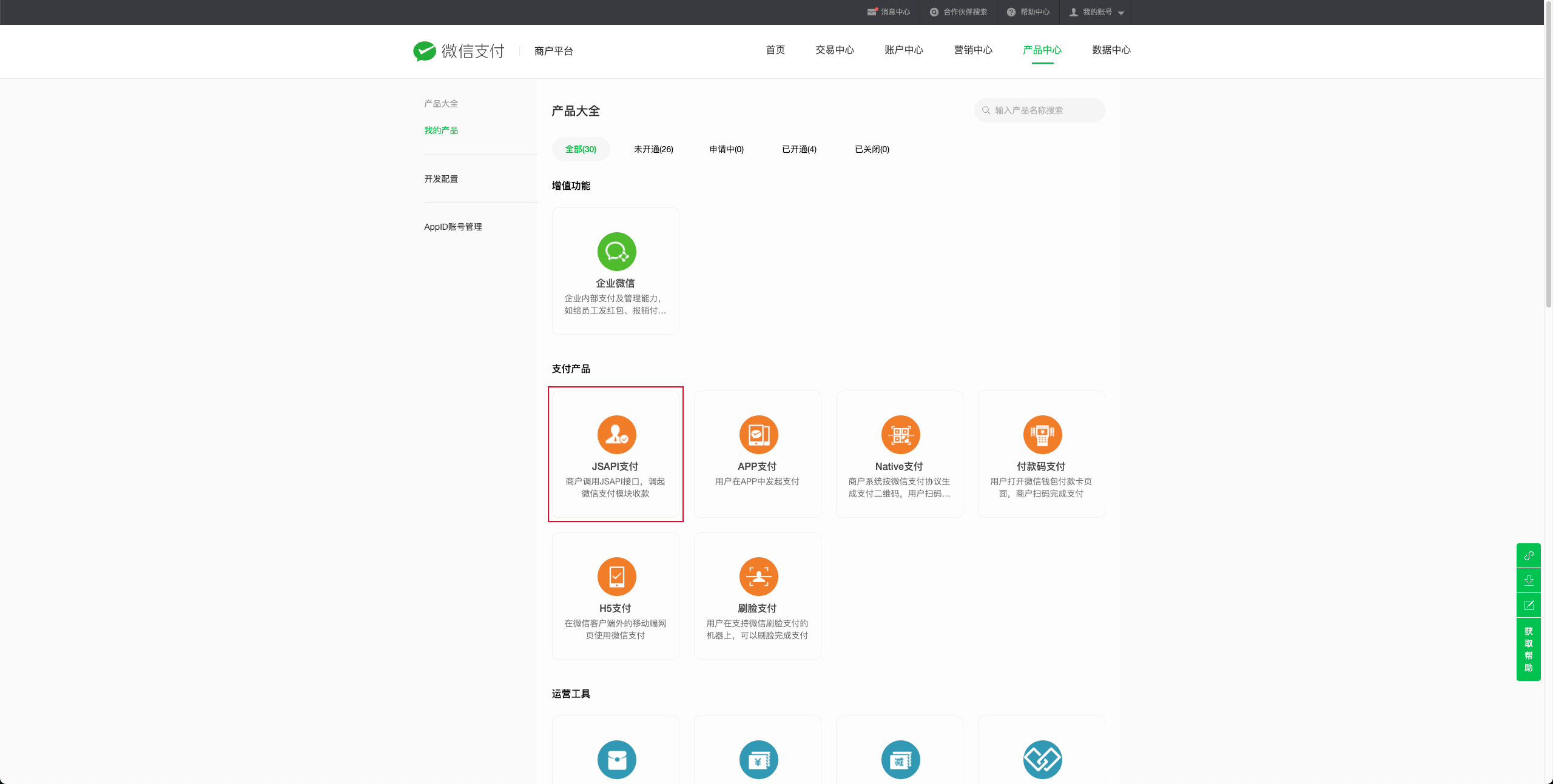Click the 企业微信 green chat icon
Image resolution: width=1553 pixels, height=784 pixels.
pos(616,252)
